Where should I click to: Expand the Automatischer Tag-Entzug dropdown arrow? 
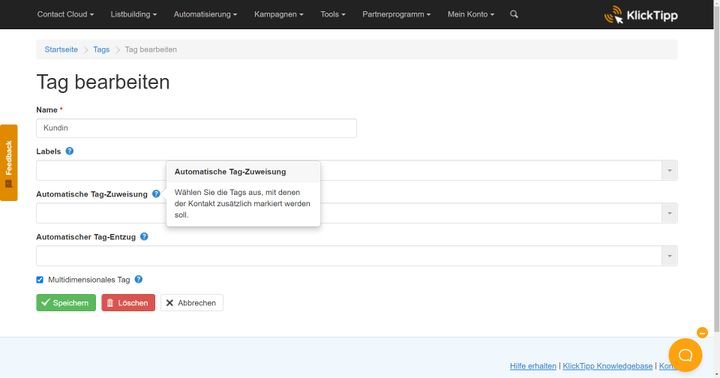(669, 256)
